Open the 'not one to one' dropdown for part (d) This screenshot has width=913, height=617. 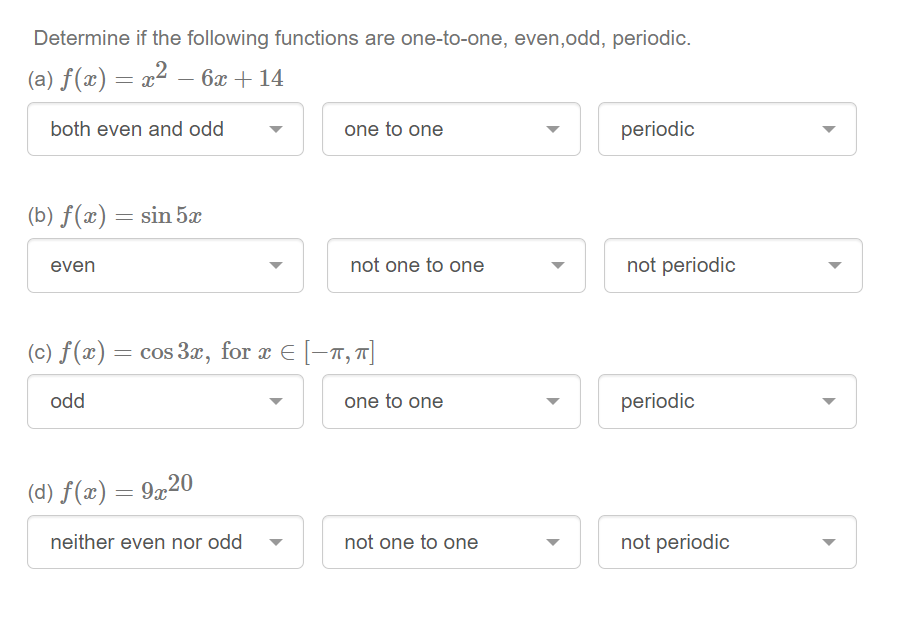pyautogui.click(x=451, y=542)
